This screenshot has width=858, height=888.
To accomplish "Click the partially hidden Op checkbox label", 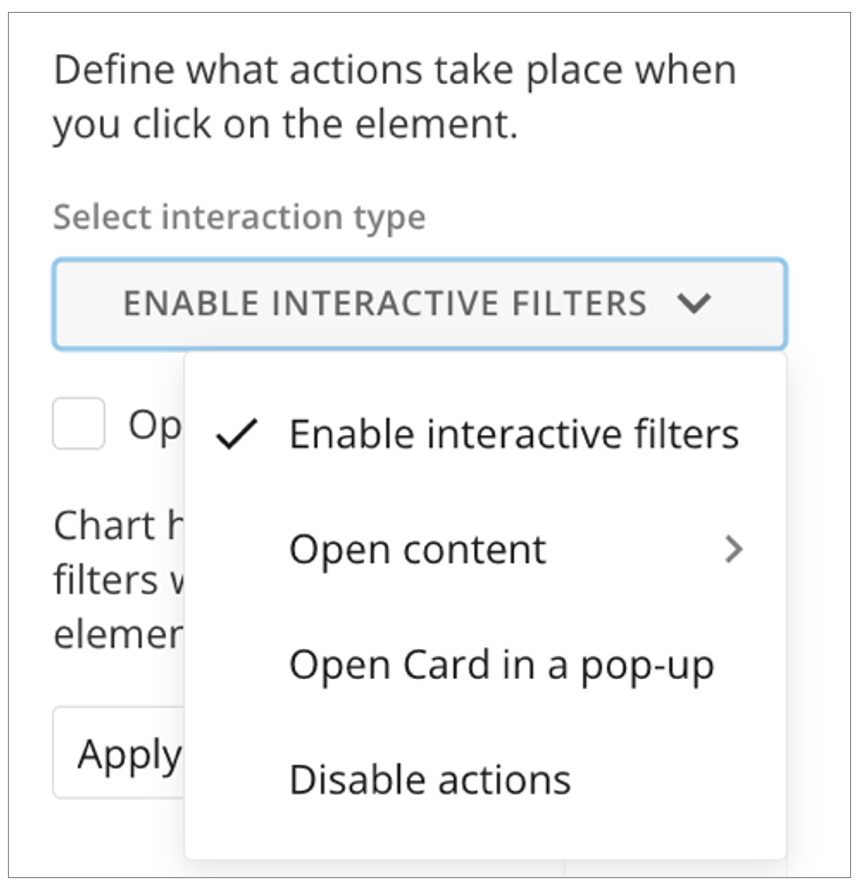I will [x=154, y=426].
